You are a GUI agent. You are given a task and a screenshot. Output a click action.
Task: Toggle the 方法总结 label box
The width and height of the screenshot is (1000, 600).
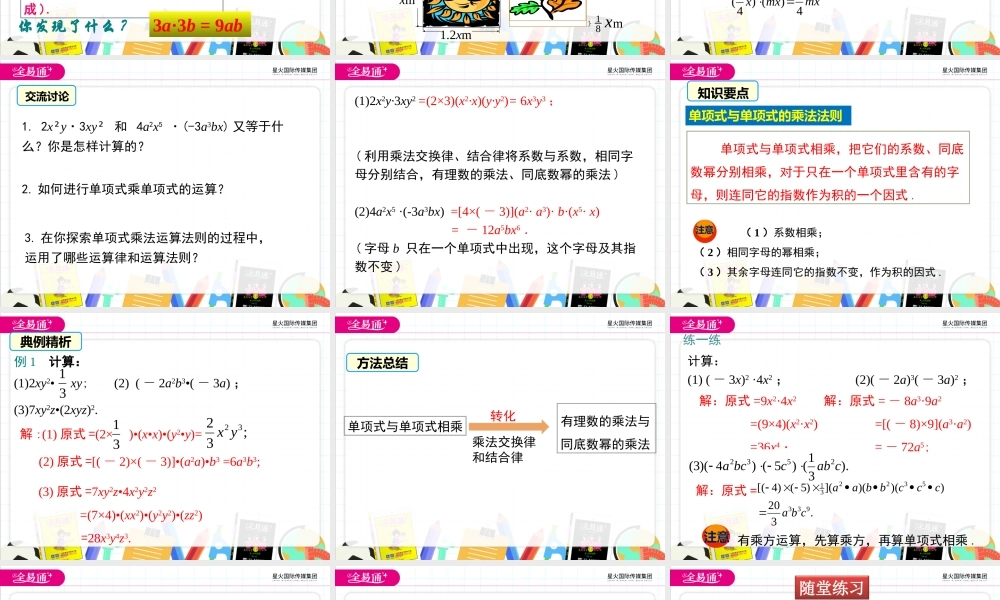381,363
